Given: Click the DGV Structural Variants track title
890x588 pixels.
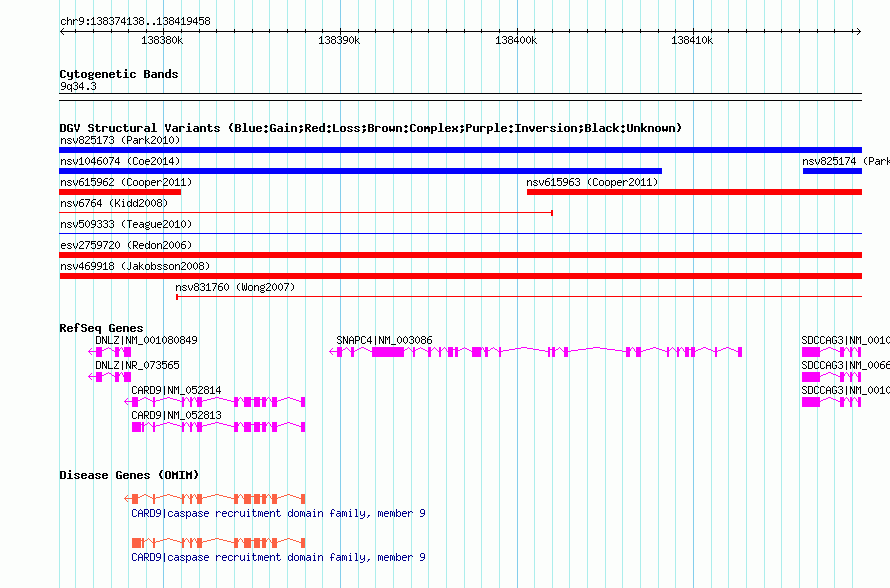Looking at the screenshot, I should pos(371,128).
